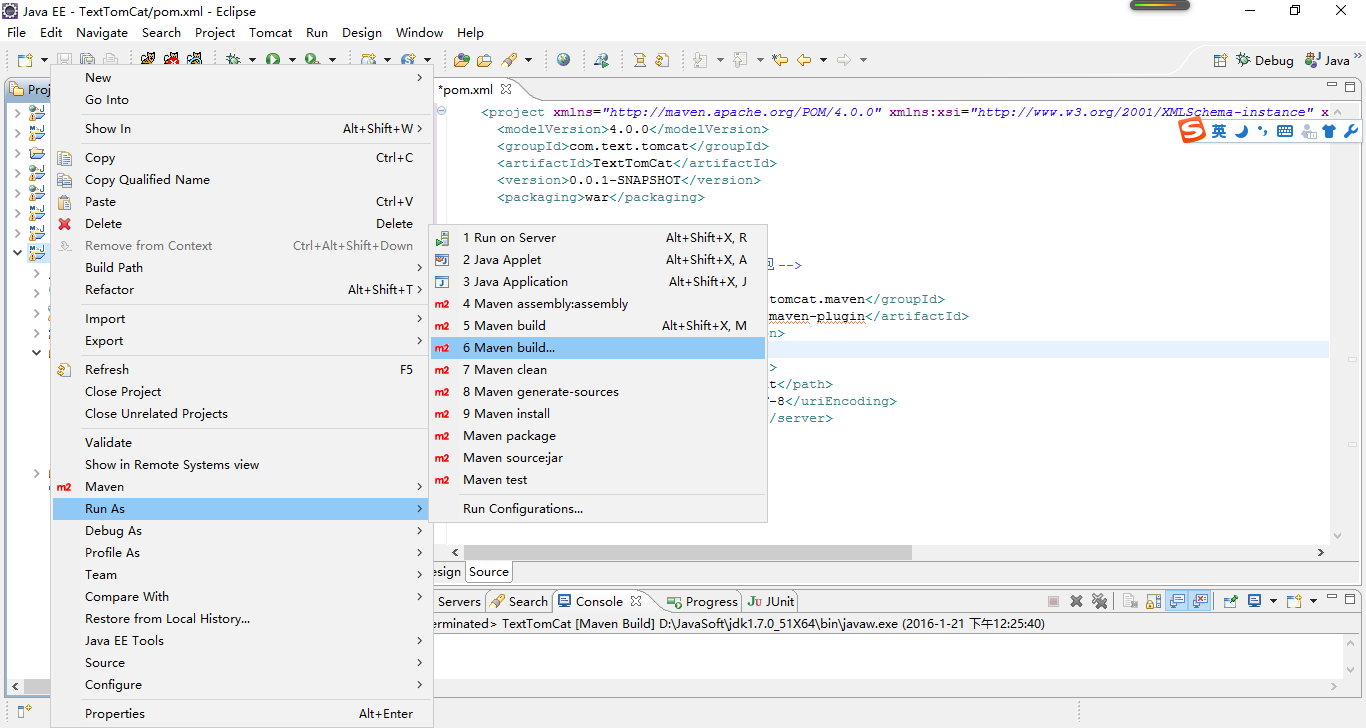Click Remove All Terminated Launches icon

(1100, 601)
